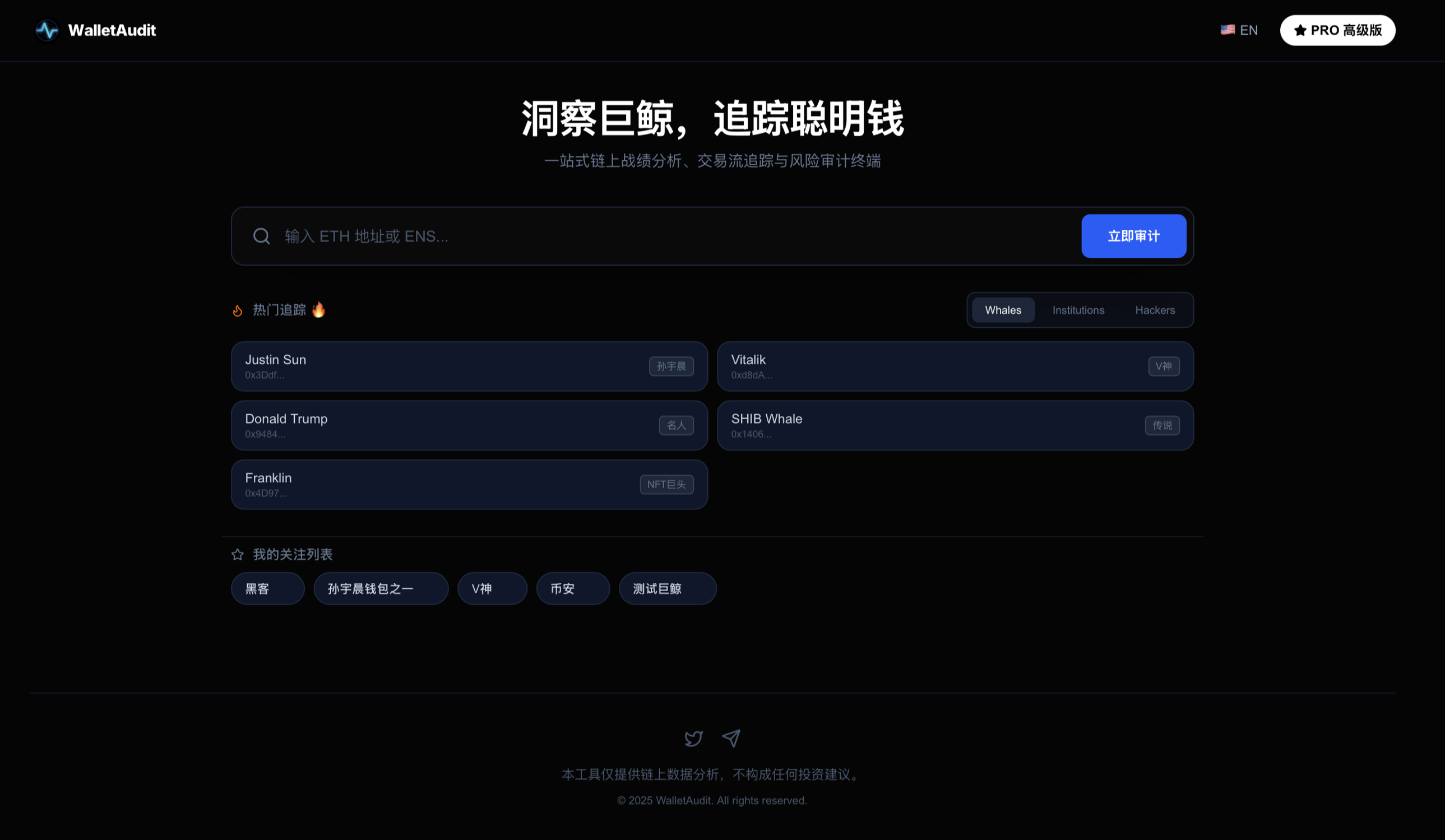The width and height of the screenshot is (1445, 840).
Task: Click the search magnifier icon
Action: coord(261,236)
